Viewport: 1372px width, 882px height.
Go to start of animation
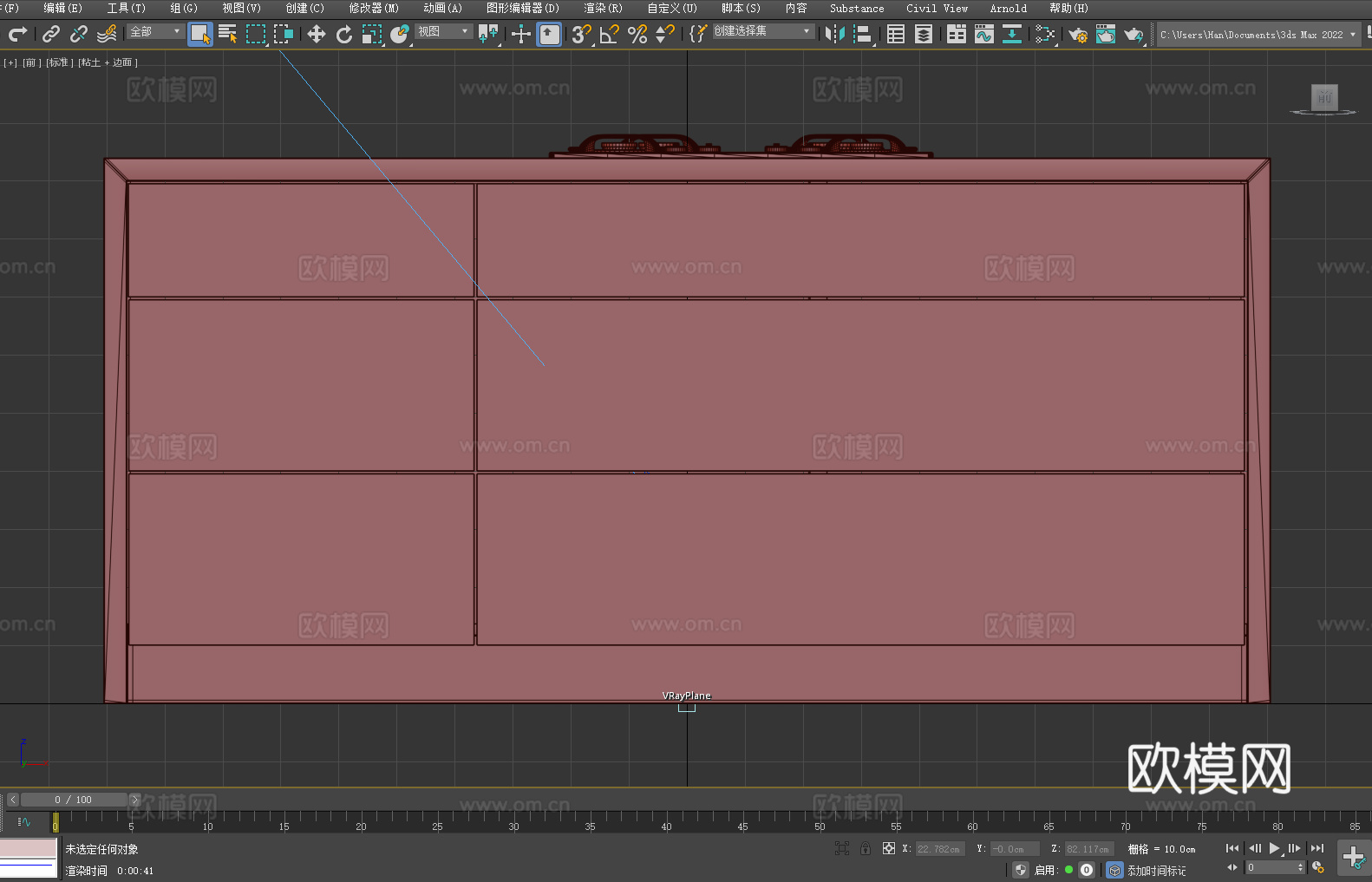click(x=1232, y=848)
